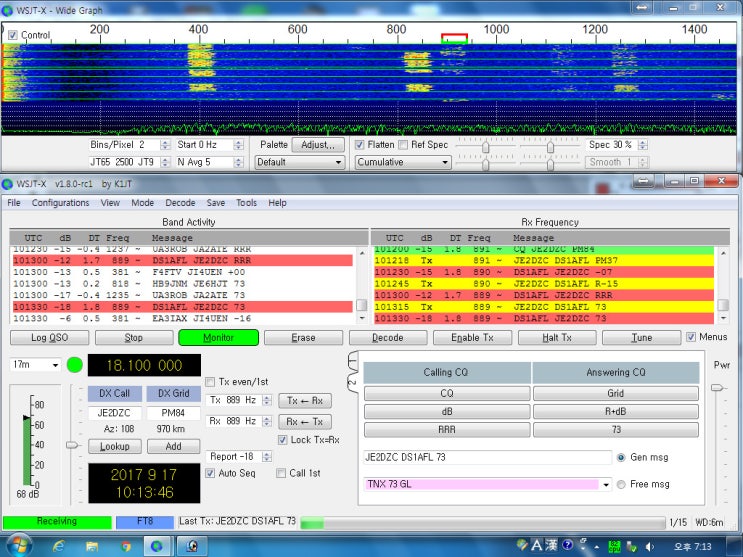Screen dimensions: 743x557
Task: Disable the Auto Seq checkbox
Action: pos(210,473)
